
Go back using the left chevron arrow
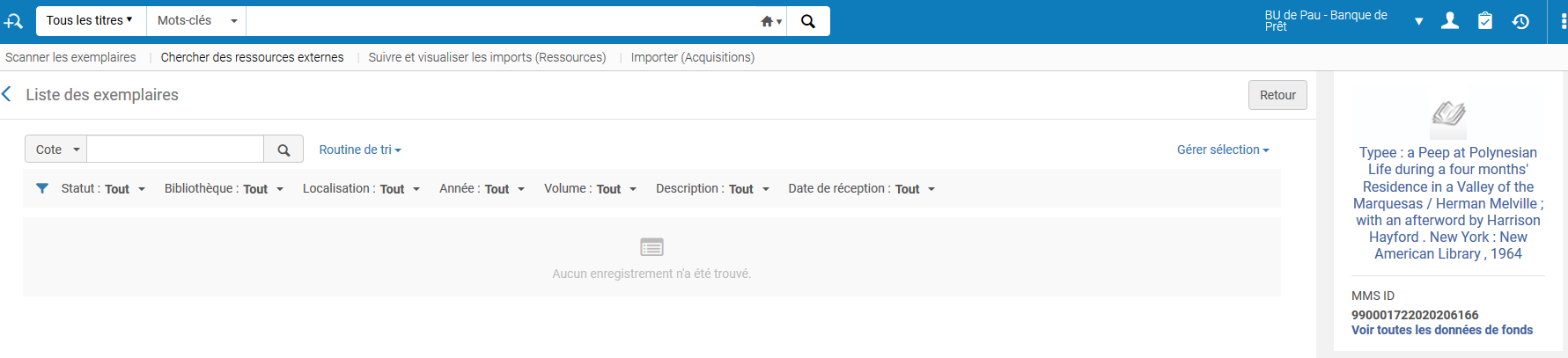click(7, 94)
